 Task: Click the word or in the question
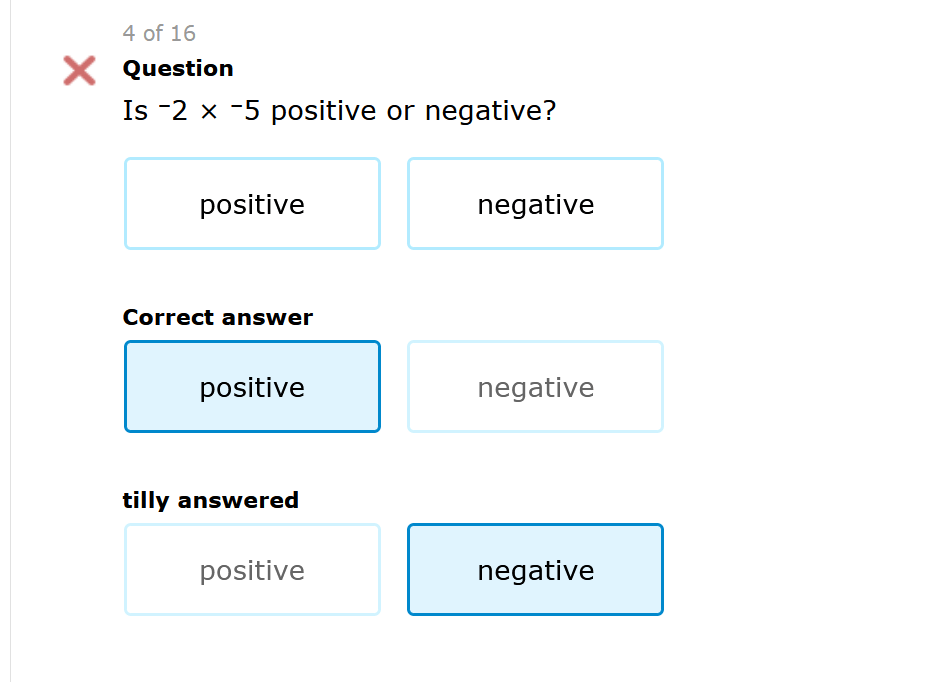[x=400, y=112]
